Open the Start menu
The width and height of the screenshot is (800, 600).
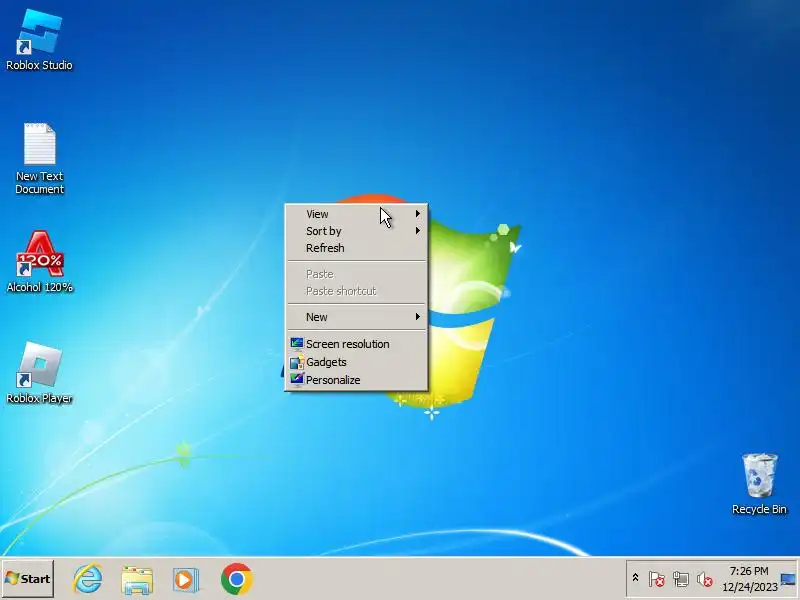(28, 579)
